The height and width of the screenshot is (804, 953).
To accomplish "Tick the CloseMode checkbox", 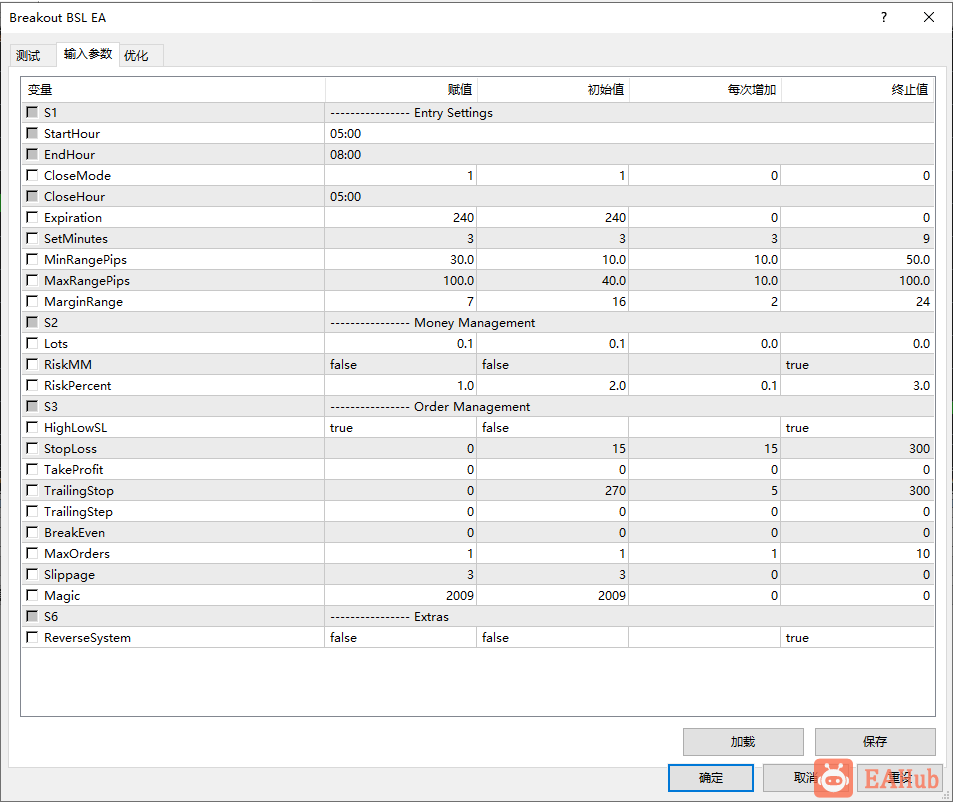I will (x=32, y=175).
